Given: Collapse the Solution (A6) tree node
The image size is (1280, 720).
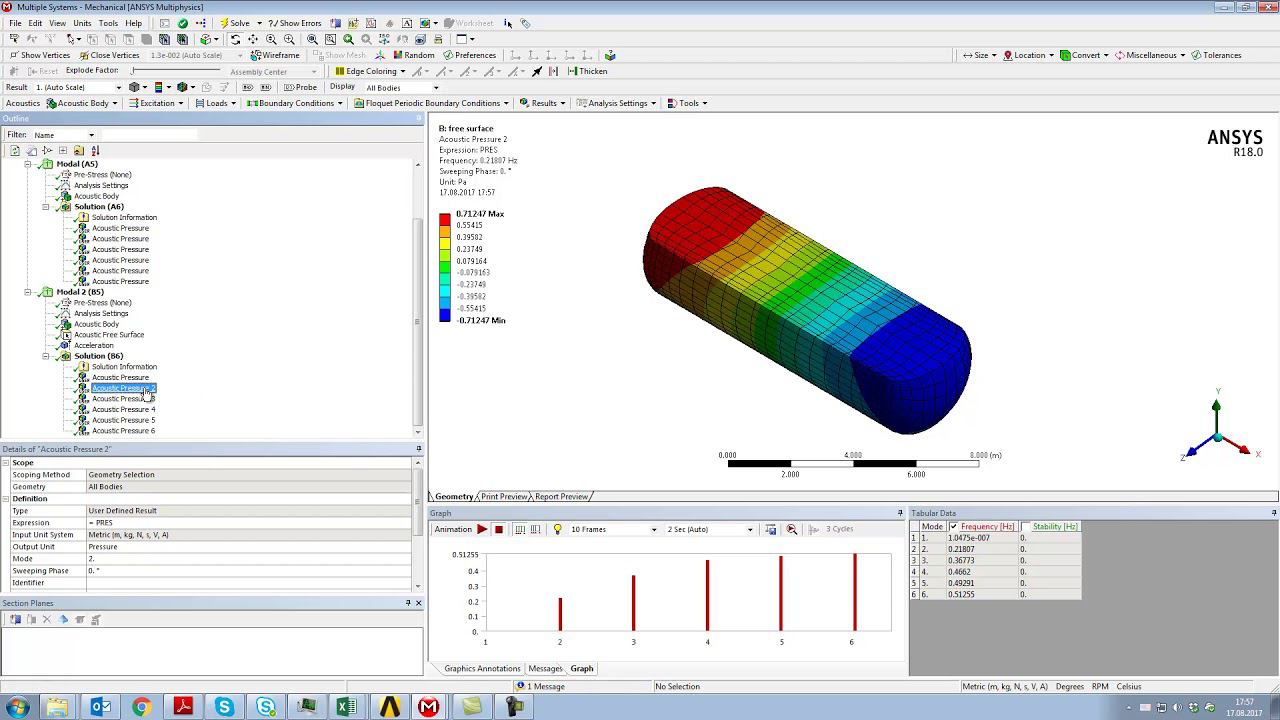Looking at the screenshot, I should click(45, 207).
